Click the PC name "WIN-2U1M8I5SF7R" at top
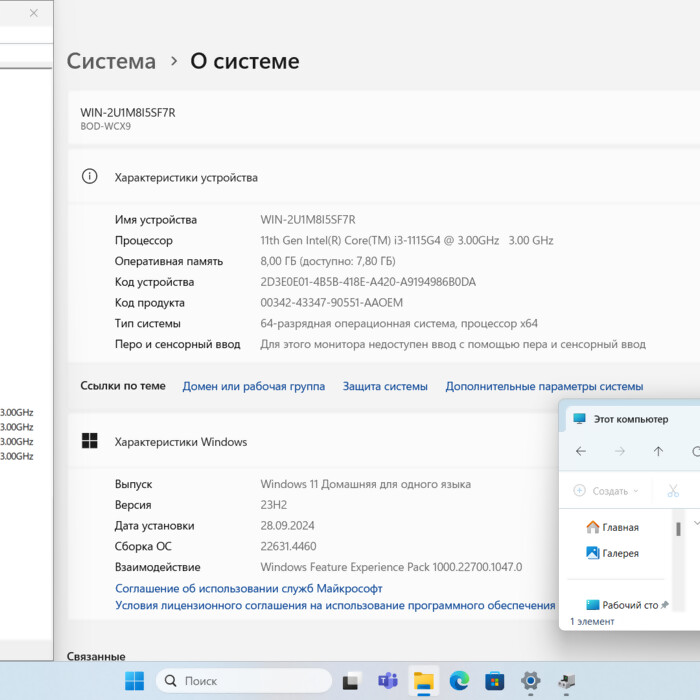The width and height of the screenshot is (700, 700). tap(128, 112)
